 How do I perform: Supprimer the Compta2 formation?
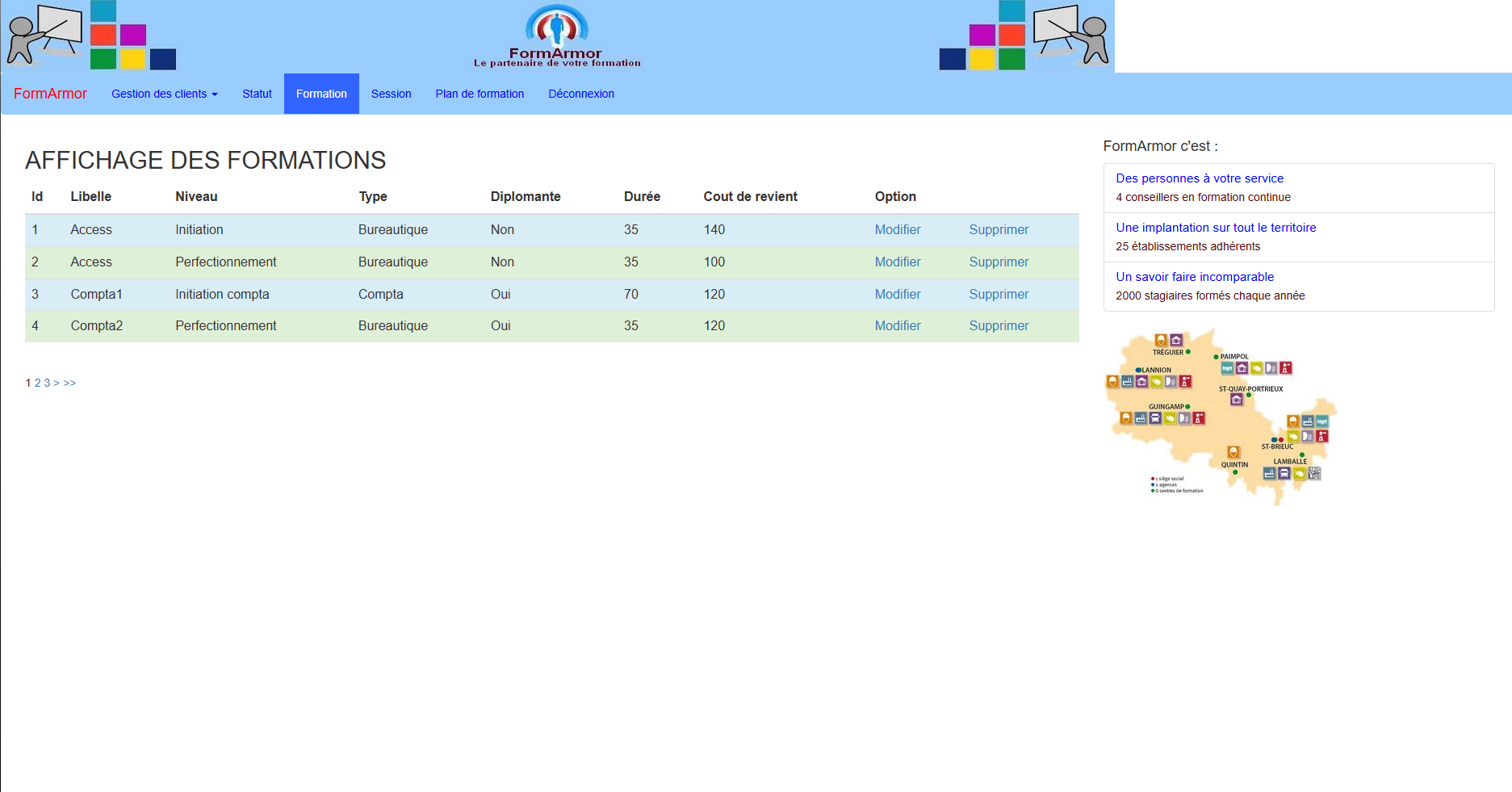[x=999, y=326]
